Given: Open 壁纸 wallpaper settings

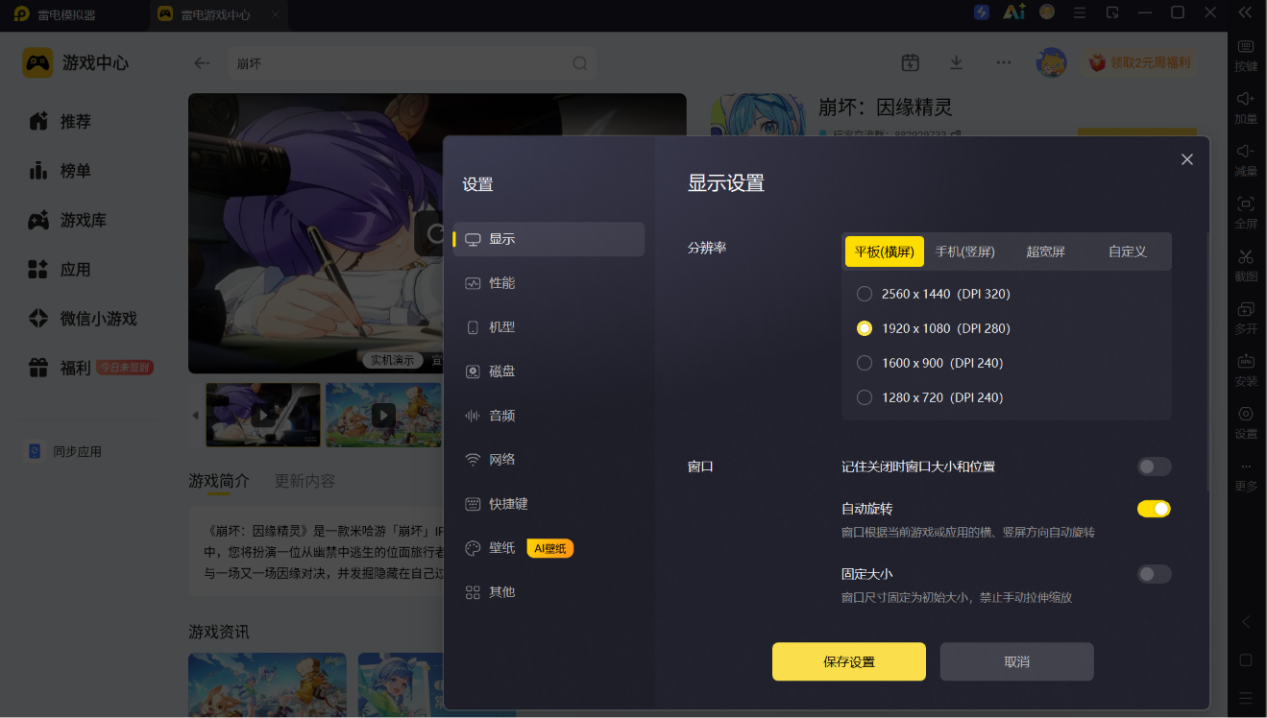Looking at the screenshot, I should pos(549,548).
